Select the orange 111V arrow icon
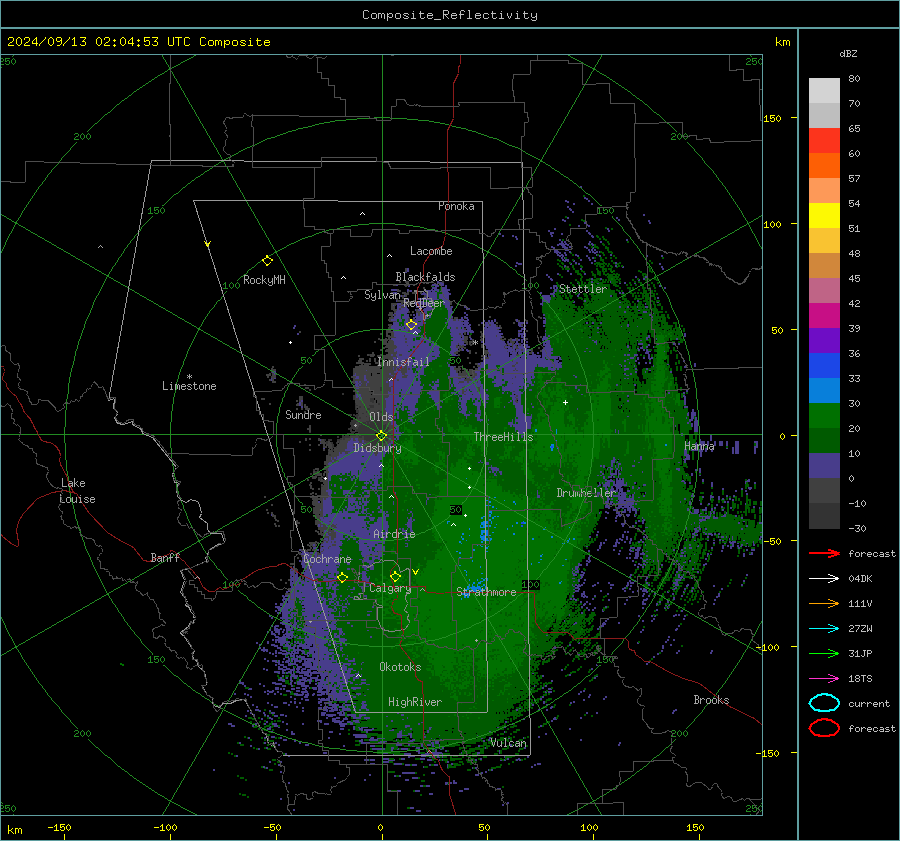Screen dimensions: 900x841 tap(824, 603)
